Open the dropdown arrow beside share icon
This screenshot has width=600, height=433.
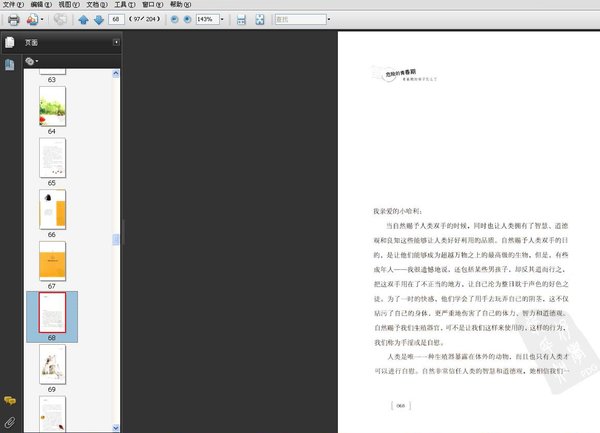(42, 20)
